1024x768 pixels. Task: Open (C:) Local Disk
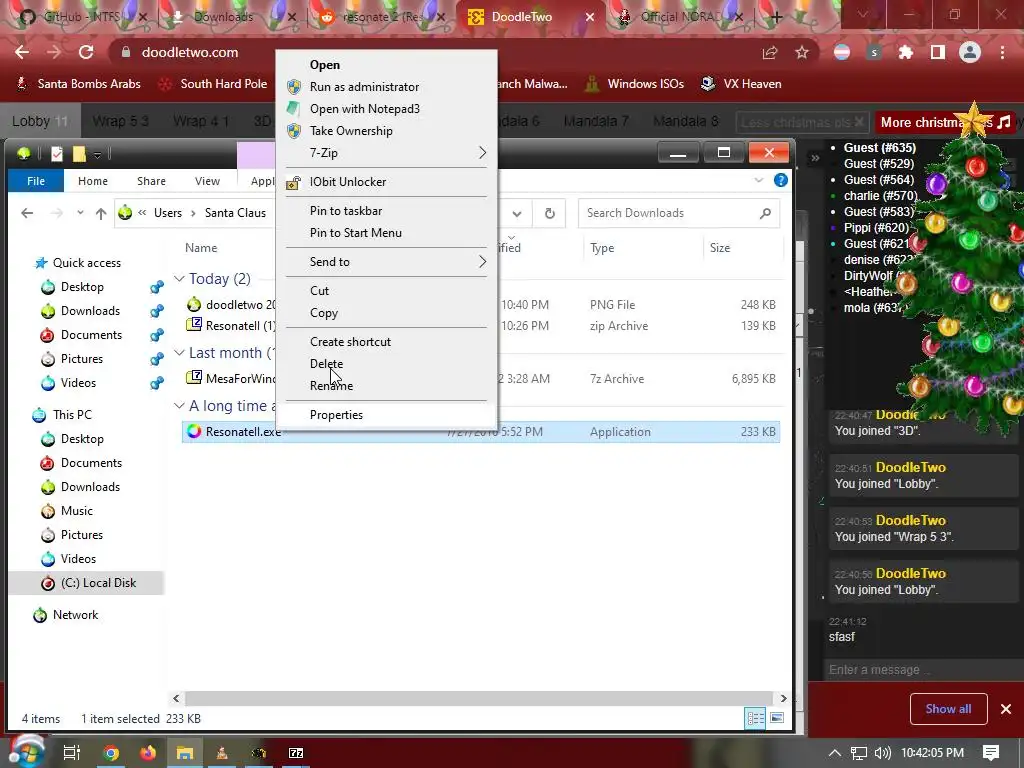[x=98, y=583]
